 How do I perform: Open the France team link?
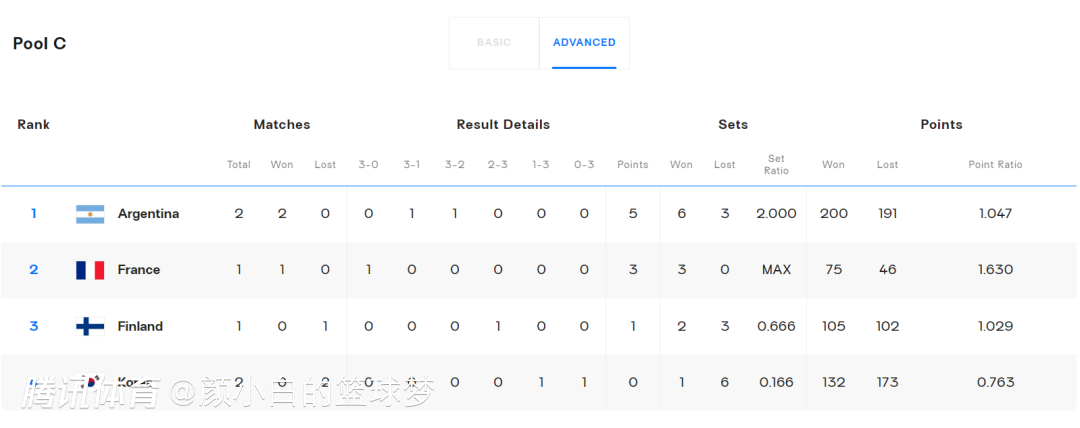pos(139,270)
